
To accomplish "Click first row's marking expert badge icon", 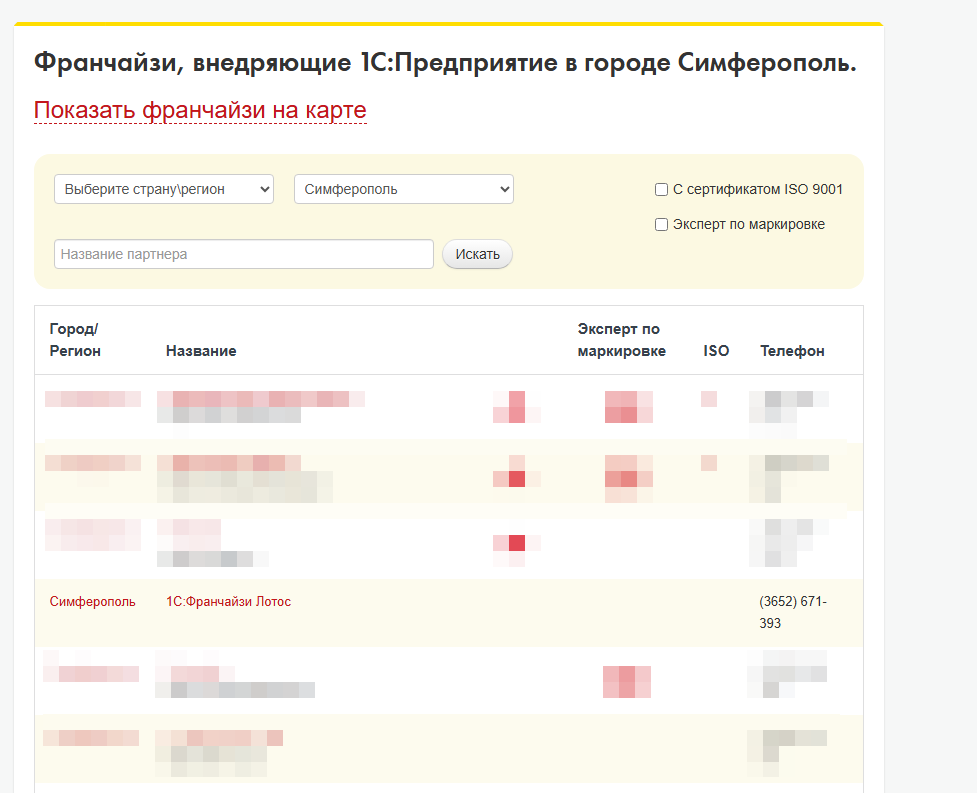I will point(629,407).
